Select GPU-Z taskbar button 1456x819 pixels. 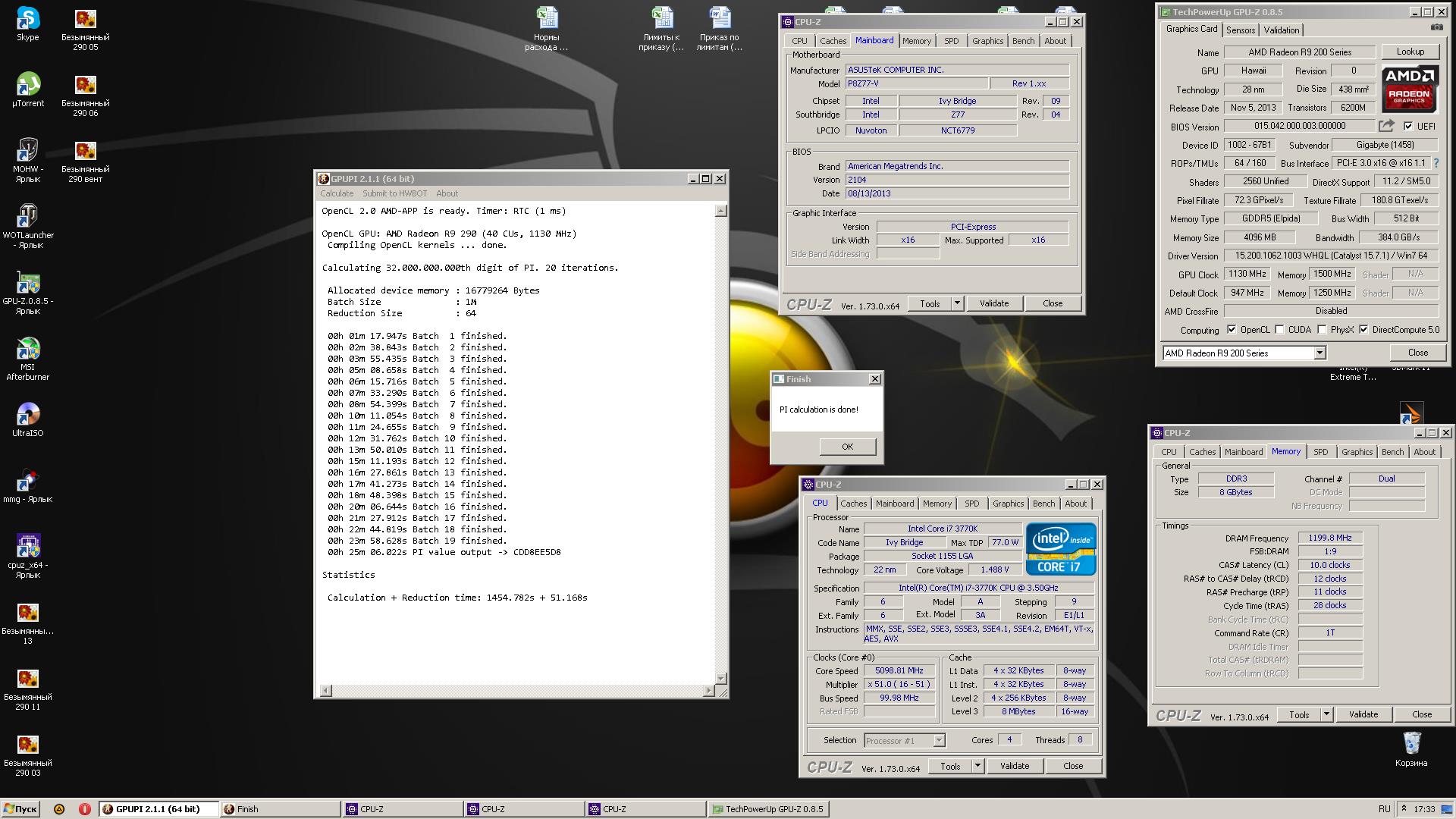(x=767, y=809)
